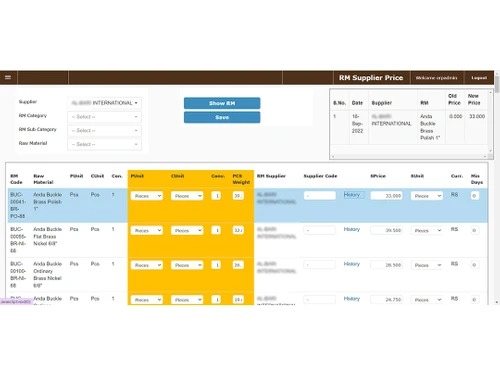Click the SPrice column header
500x375 pixels.
[x=378, y=176]
